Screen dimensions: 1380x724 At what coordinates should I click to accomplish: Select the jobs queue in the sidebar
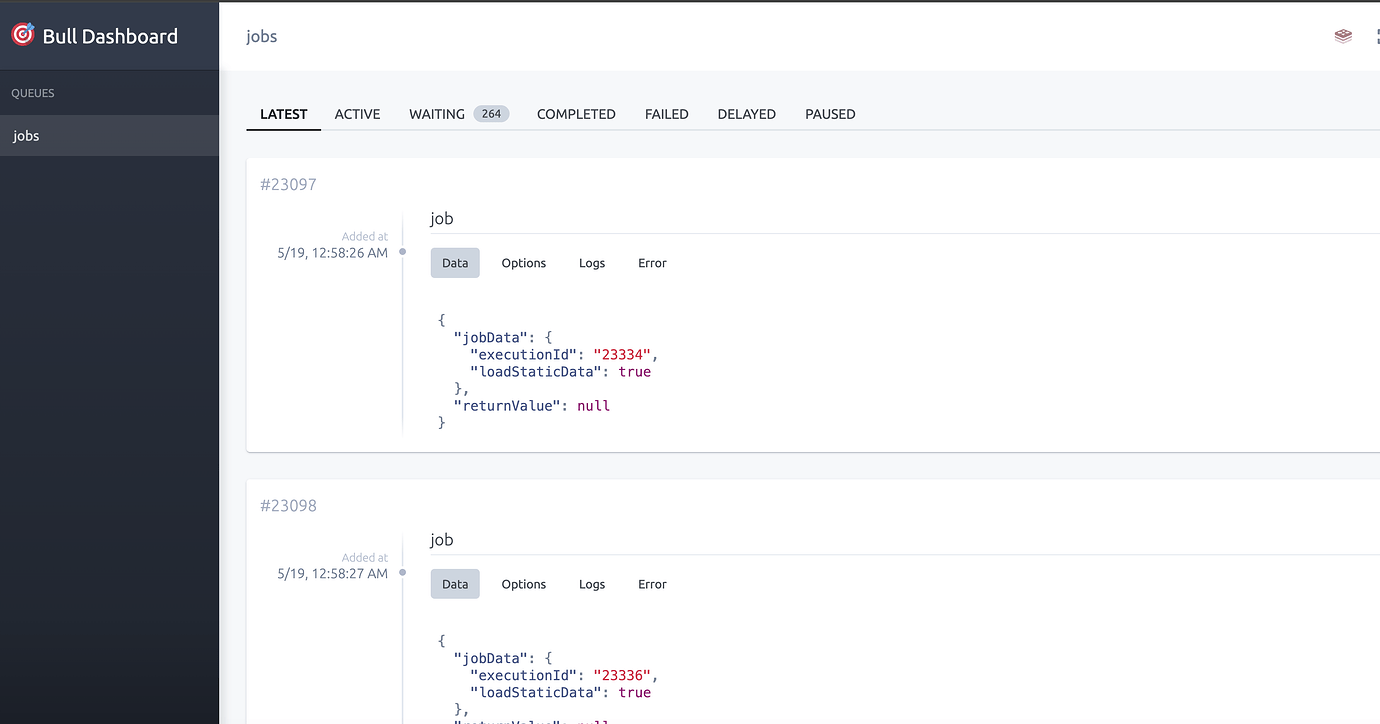[x=26, y=135]
